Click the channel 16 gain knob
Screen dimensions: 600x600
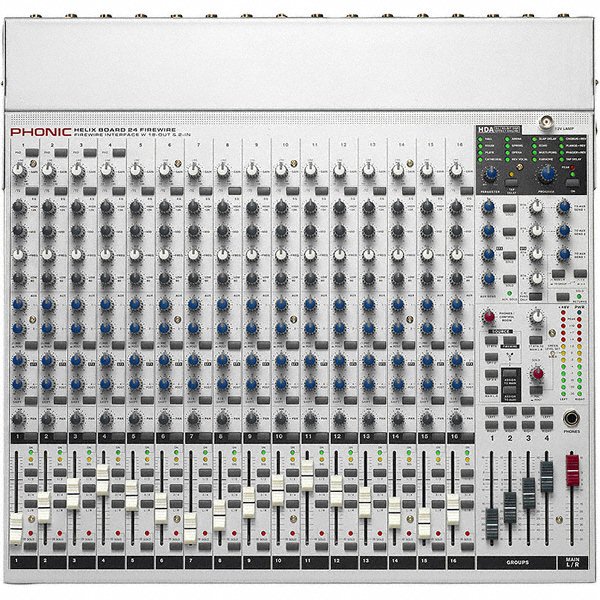point(456,171)
